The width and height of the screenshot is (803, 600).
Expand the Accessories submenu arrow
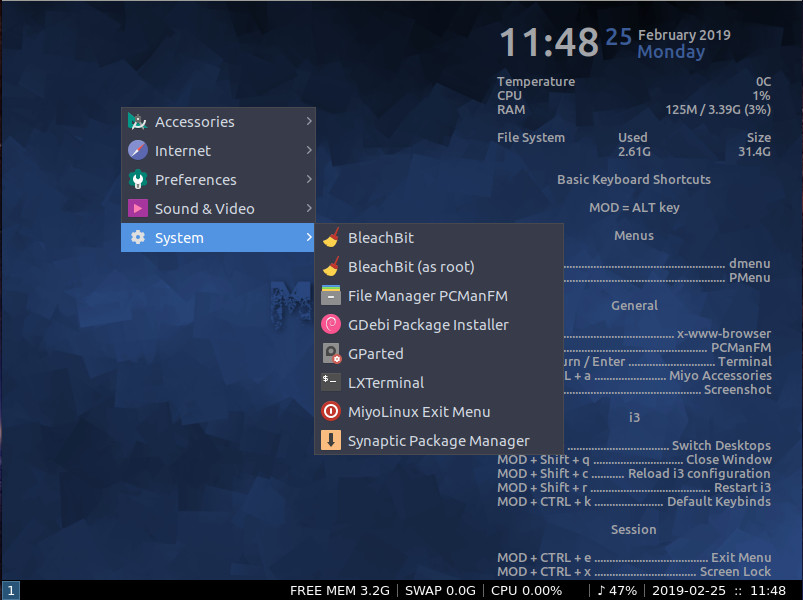coord(309,121)
